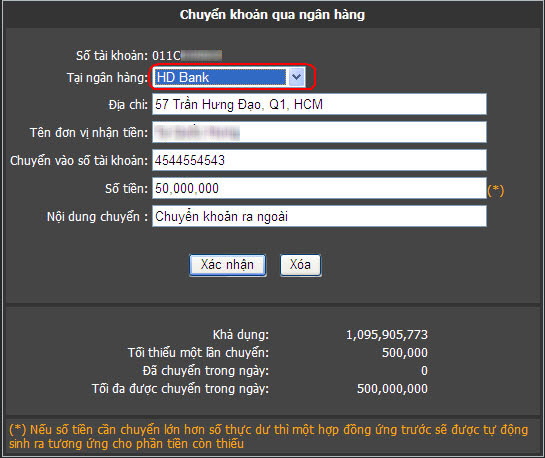Image resolution: width=545 pixels, height=458 pixels.
Task: Click the daily maximum value 500,000,000
Action: click(x=392, y=389)
